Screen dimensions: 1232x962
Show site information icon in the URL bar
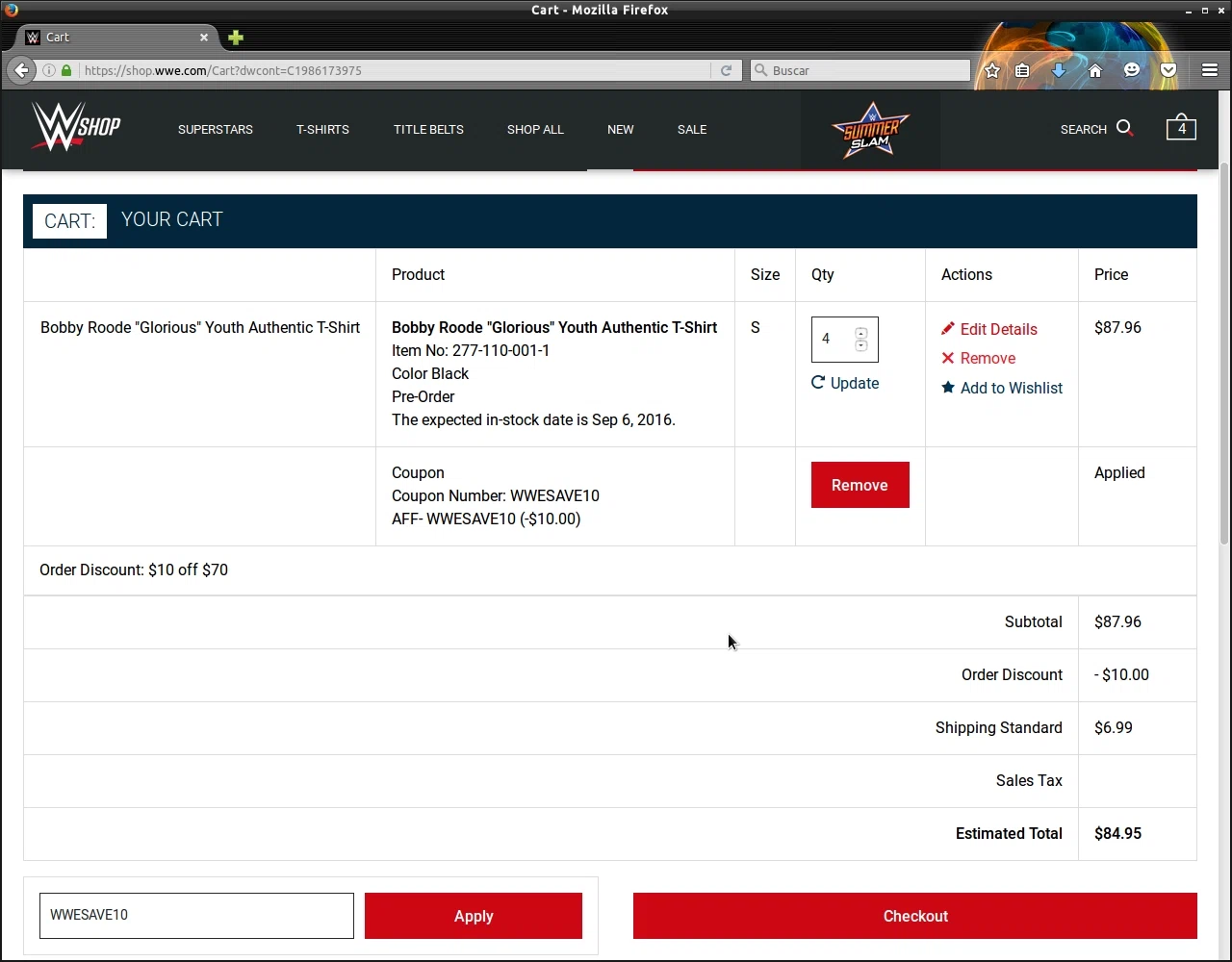click(49, 70)
